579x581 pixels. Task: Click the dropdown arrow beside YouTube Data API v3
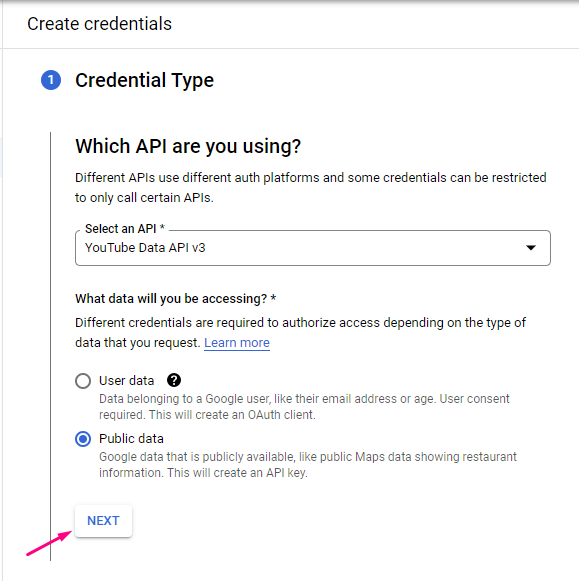click(531, 248)
